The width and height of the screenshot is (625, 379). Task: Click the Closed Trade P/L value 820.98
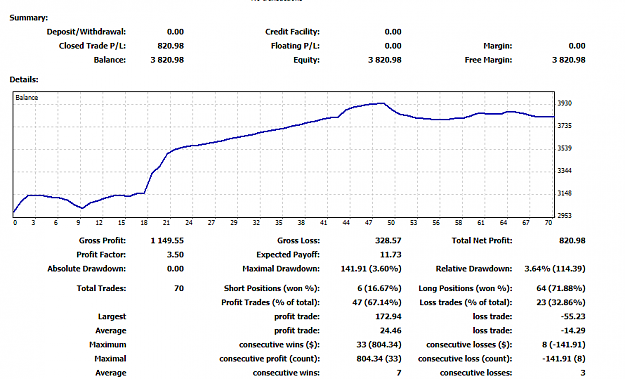(171, 46)
